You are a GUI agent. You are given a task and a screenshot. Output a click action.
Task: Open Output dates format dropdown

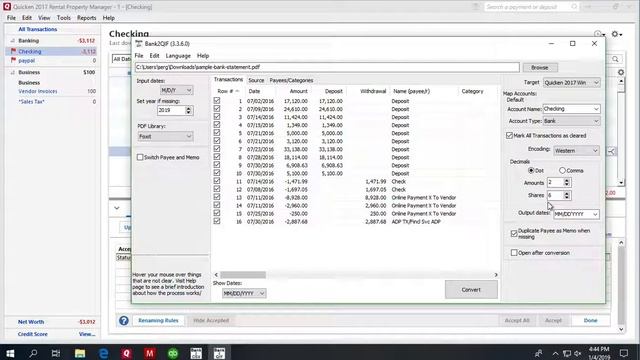point(576,214)
